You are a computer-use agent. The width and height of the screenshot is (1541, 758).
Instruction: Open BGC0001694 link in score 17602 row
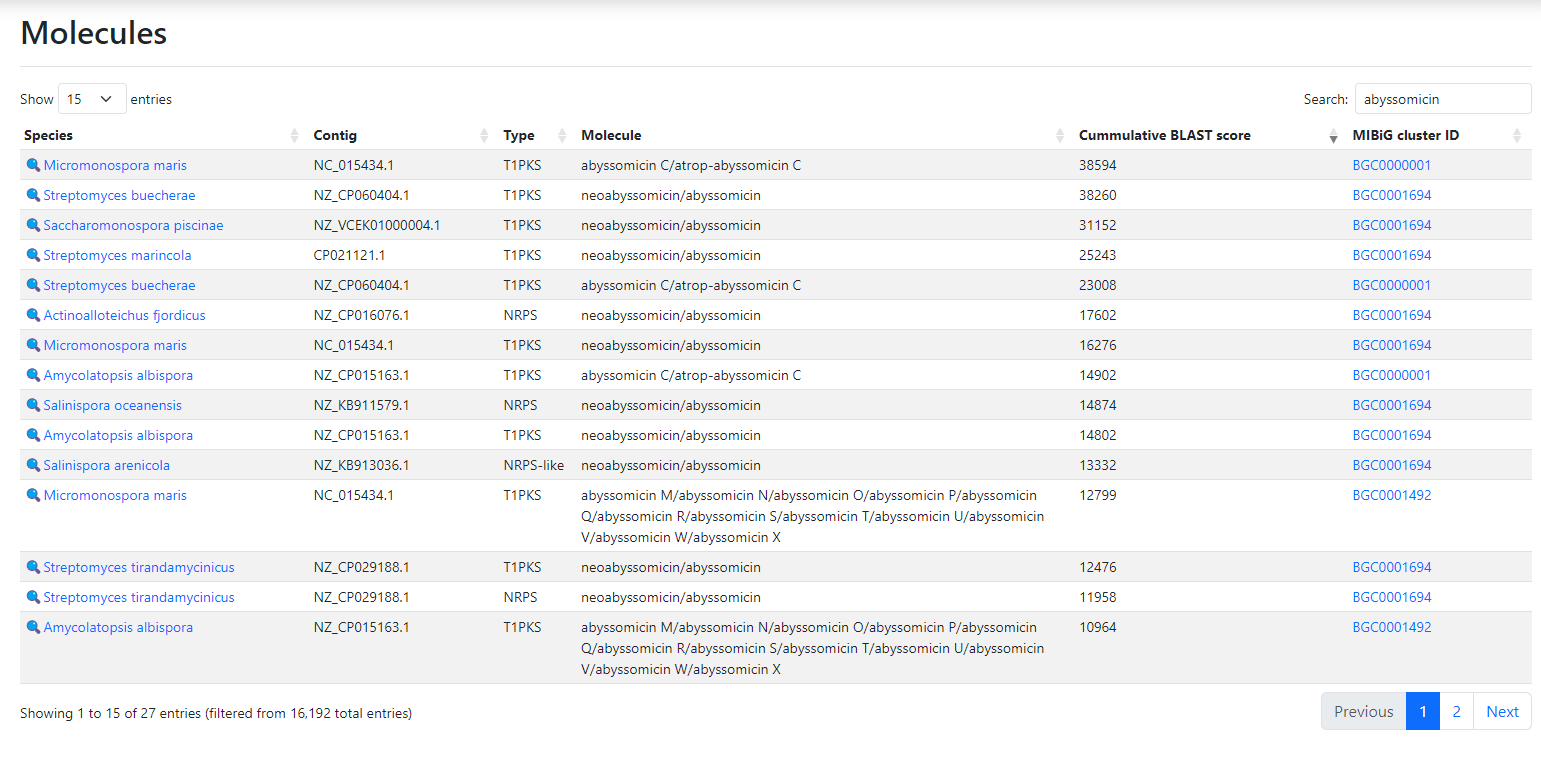tap(1392, 315)
